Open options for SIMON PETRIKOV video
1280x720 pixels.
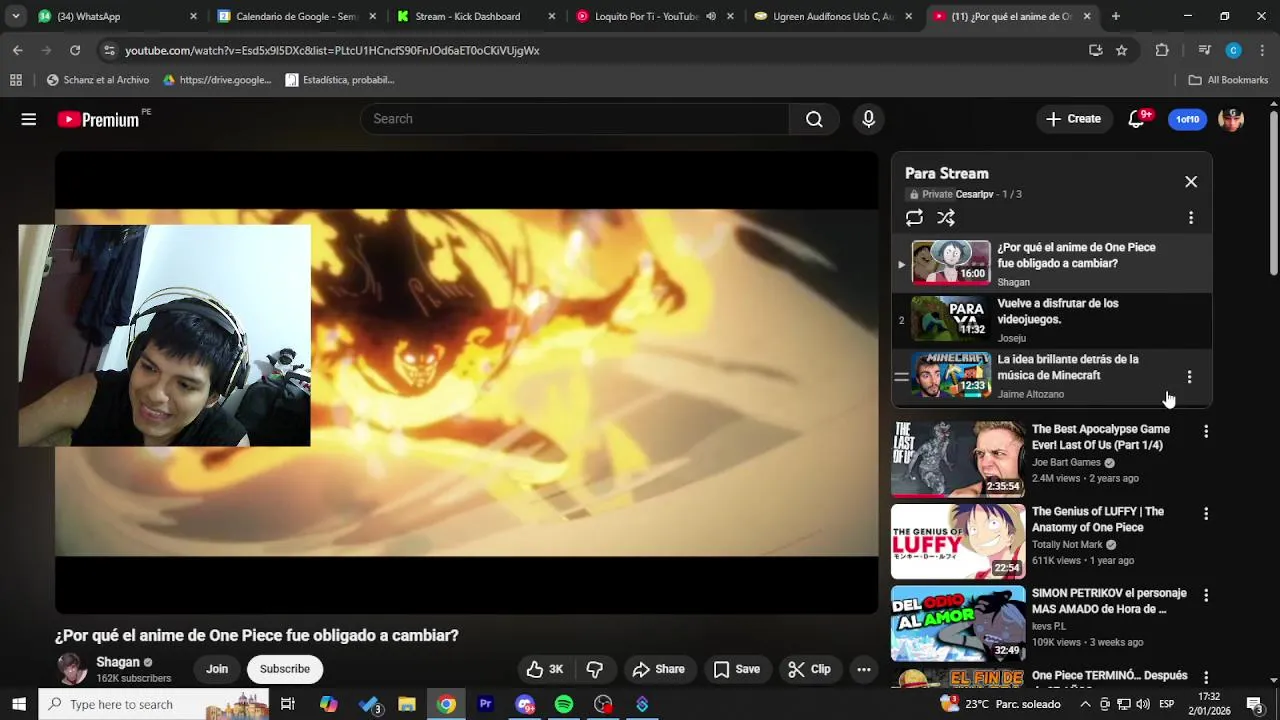(x=1206, y=595)
